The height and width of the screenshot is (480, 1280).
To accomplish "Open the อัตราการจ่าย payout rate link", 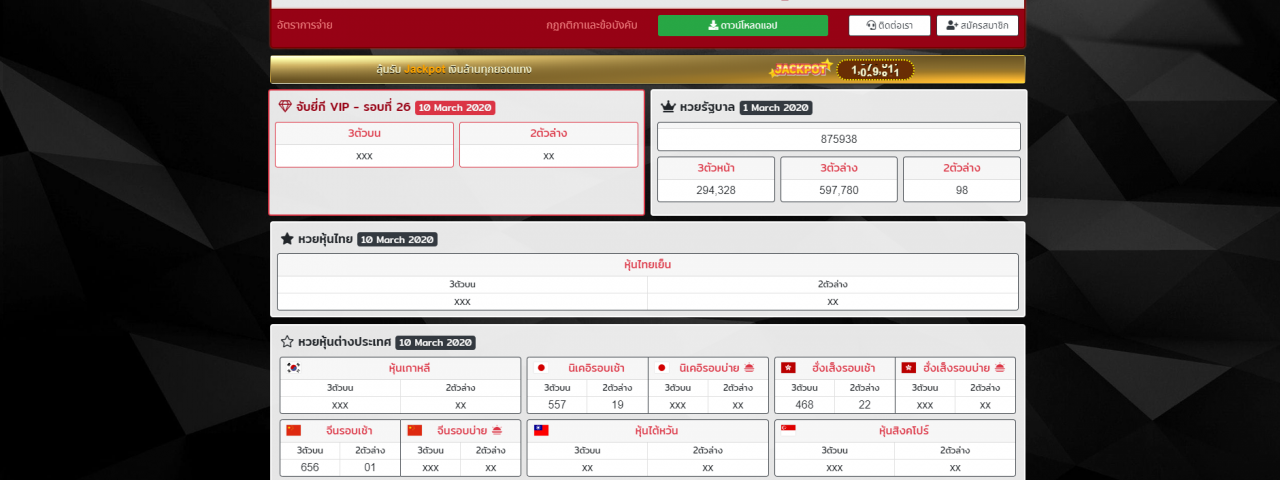I will tap(304, 25).
